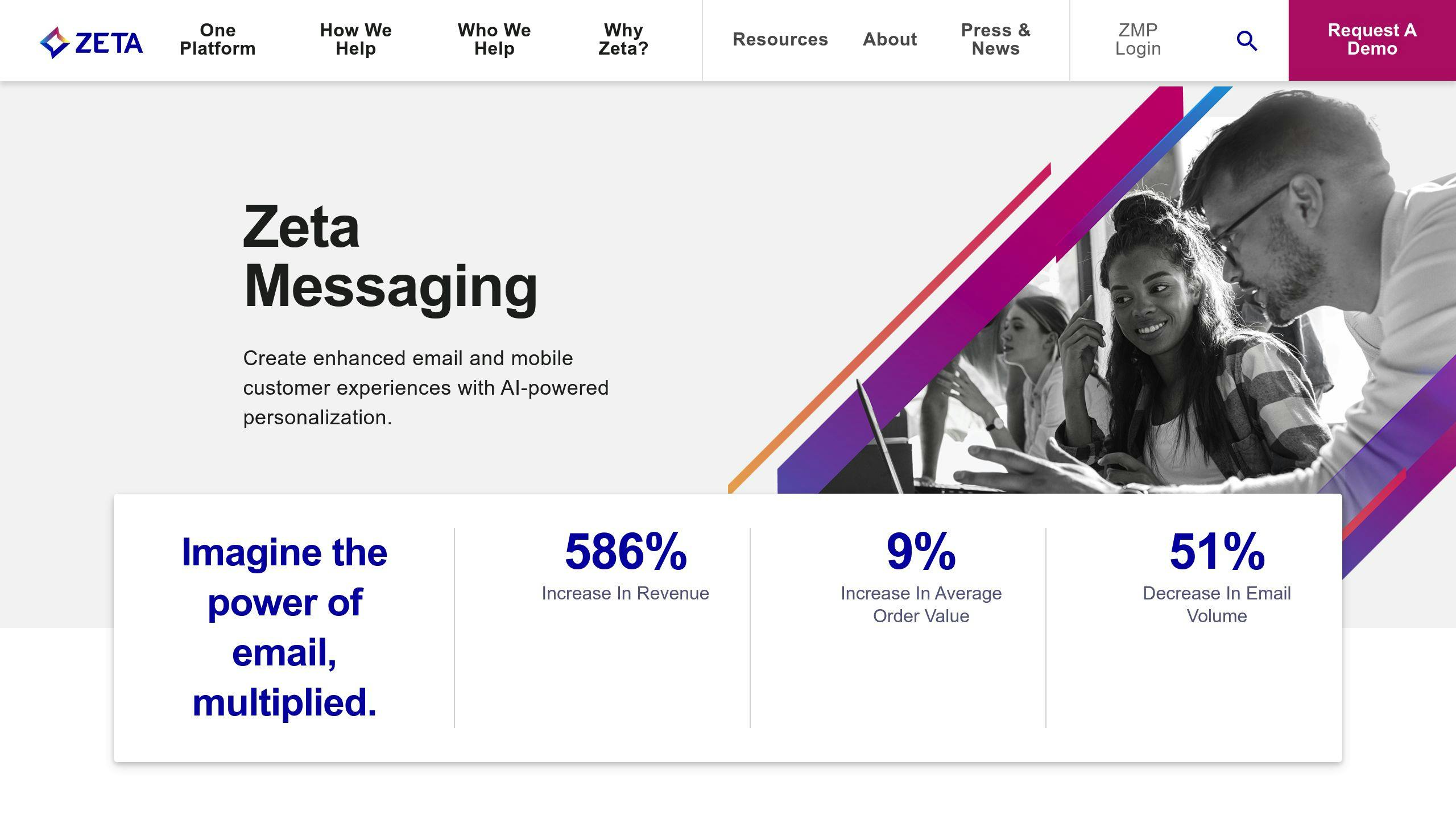The height and width of the screenshot is (819, 1456).
Task: Expand the How We Help menu
Action: [x=355, y=39]
